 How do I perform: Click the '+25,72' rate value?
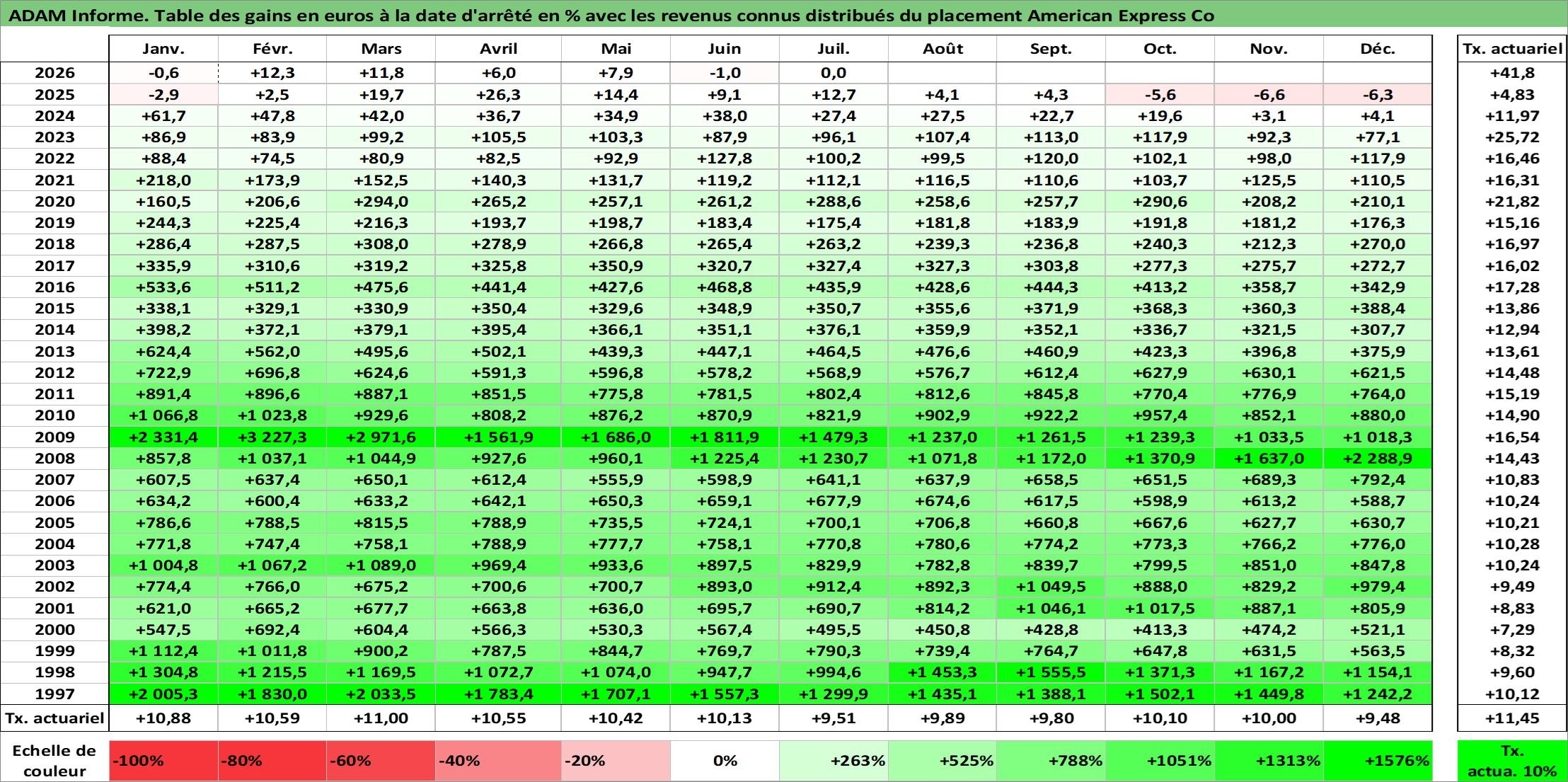1512,137
